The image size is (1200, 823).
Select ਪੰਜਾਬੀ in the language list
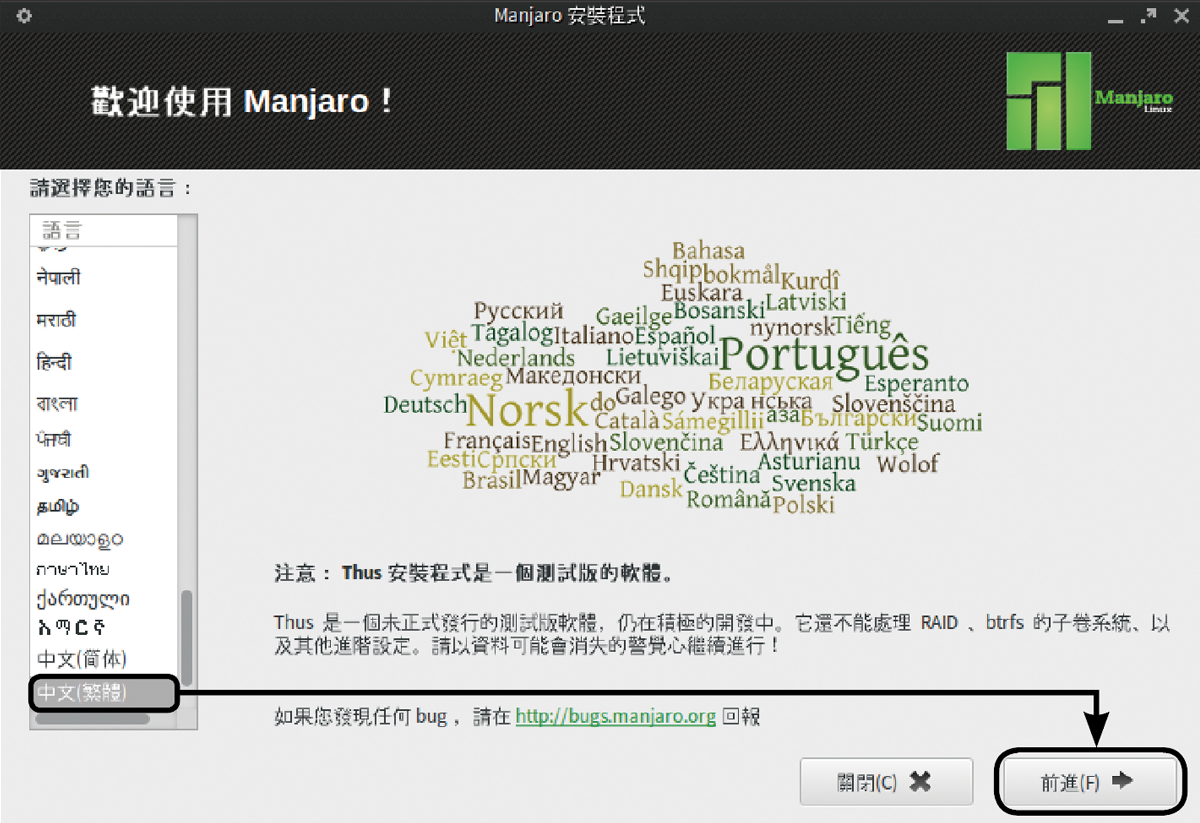(x=104, y=438)
